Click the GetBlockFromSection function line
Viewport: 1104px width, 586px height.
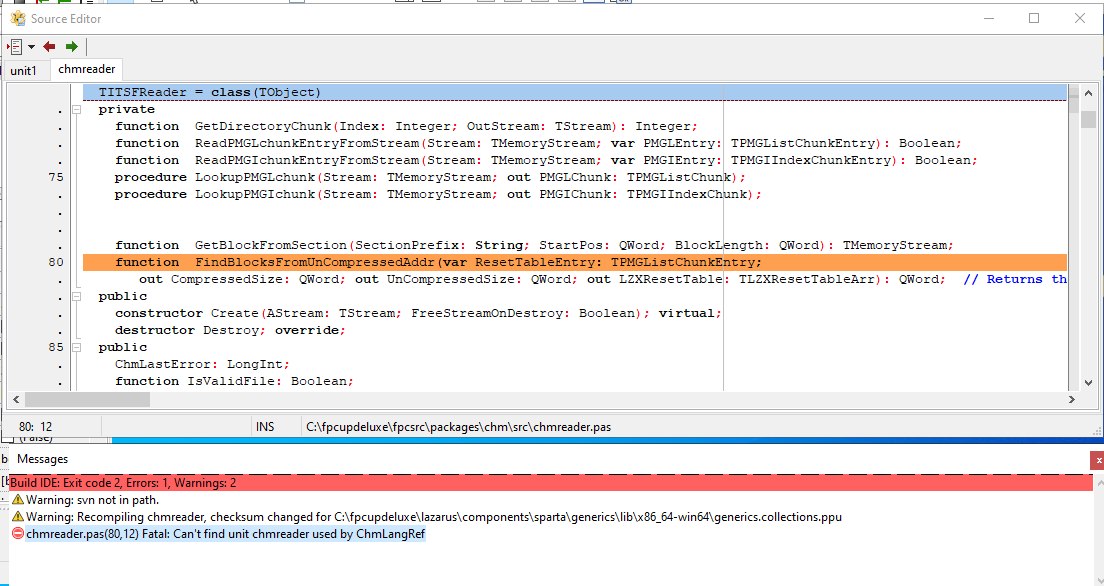click(534, 245)
